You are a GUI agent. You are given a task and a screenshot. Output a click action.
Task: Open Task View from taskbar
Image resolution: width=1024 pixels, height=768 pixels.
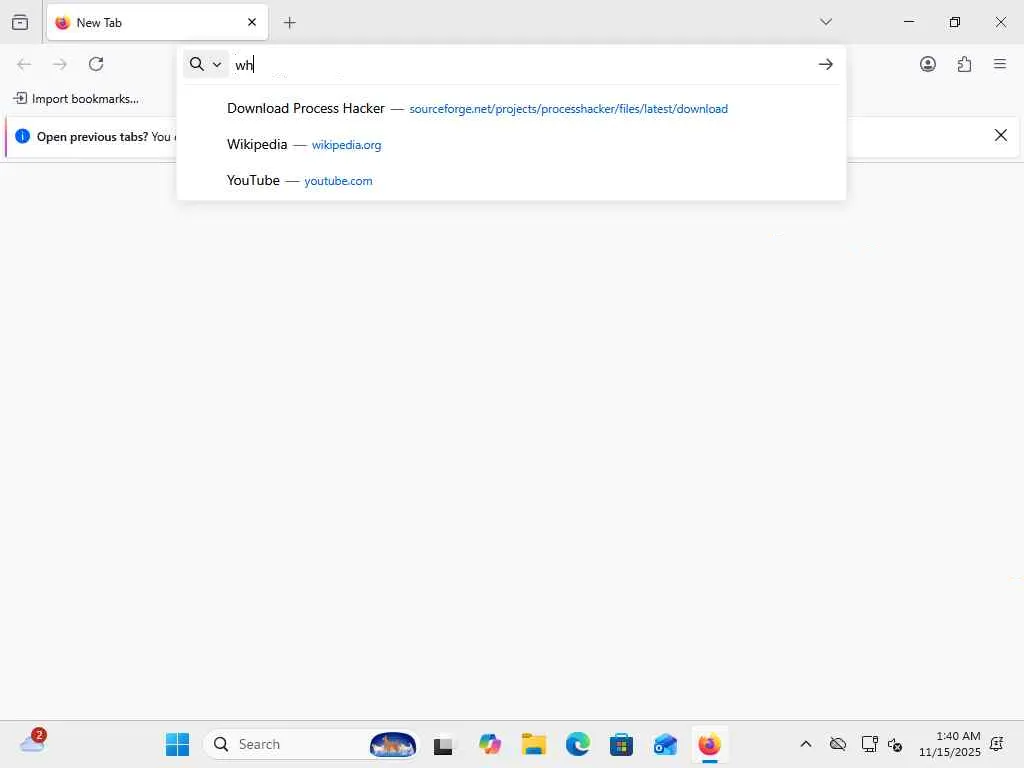(x=443, y=745)
